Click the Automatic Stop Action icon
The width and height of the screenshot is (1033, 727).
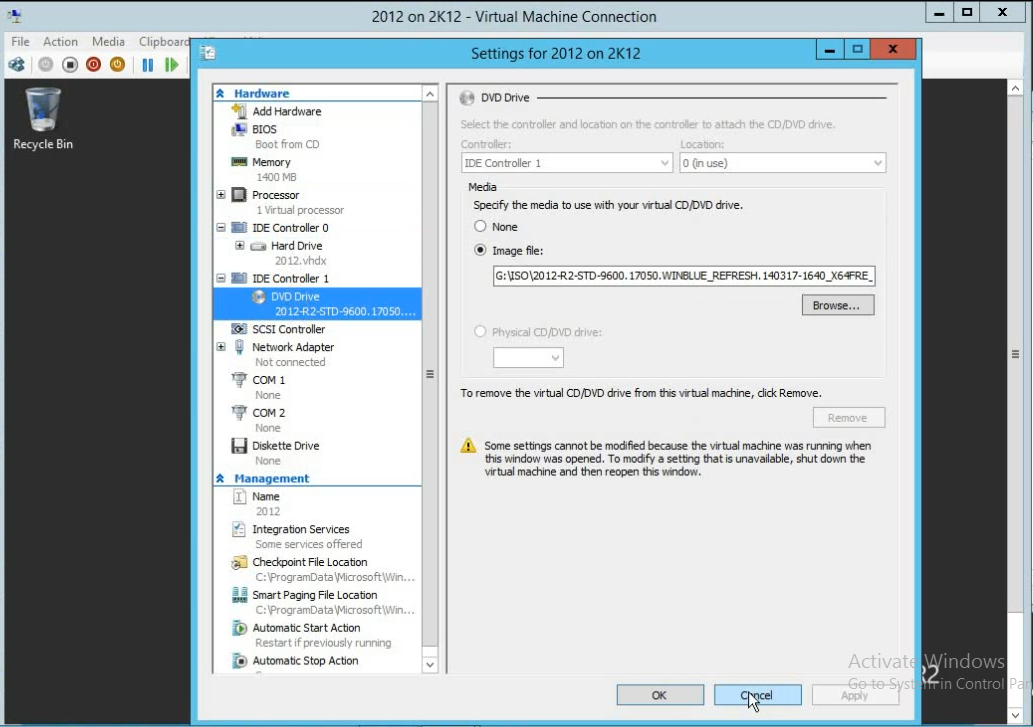[239, 661]
